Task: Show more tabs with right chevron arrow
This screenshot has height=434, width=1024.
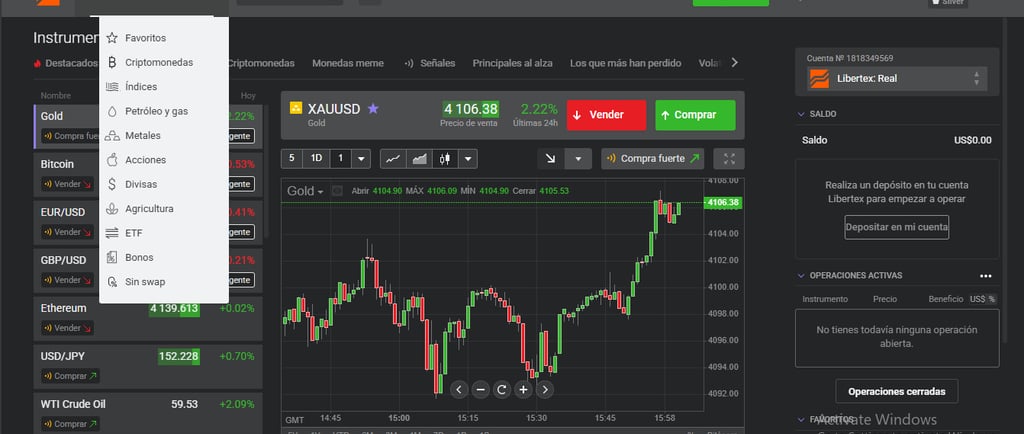Action: (x=735, y=63)
